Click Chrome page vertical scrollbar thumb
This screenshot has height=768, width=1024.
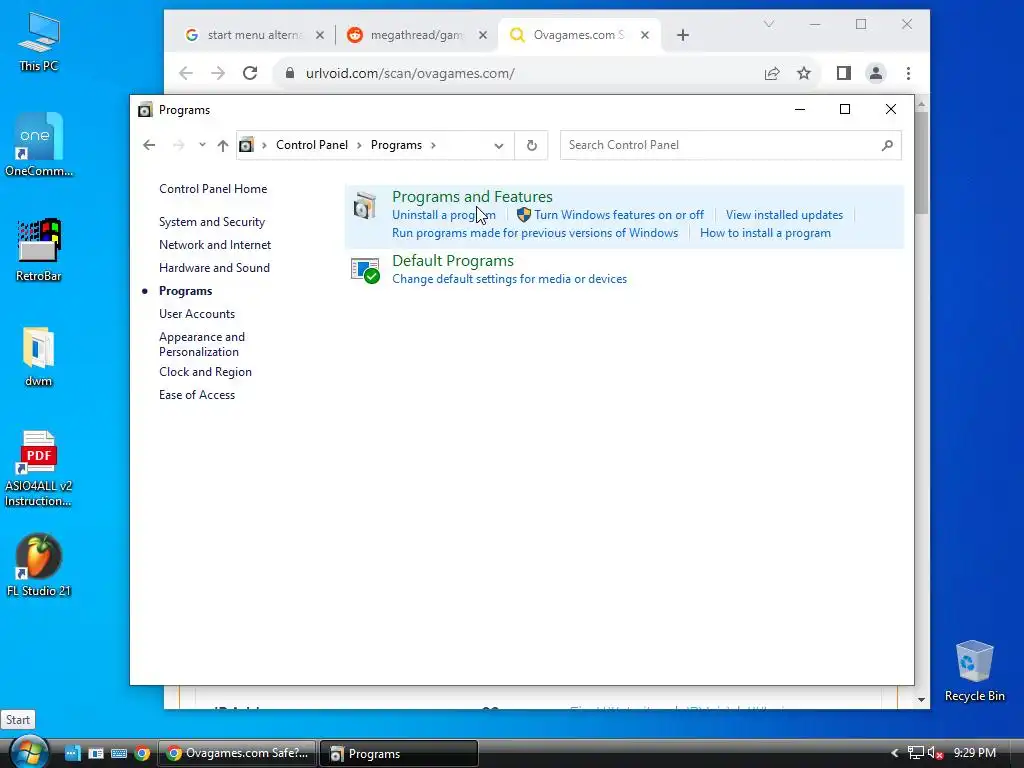coord(921,163)
